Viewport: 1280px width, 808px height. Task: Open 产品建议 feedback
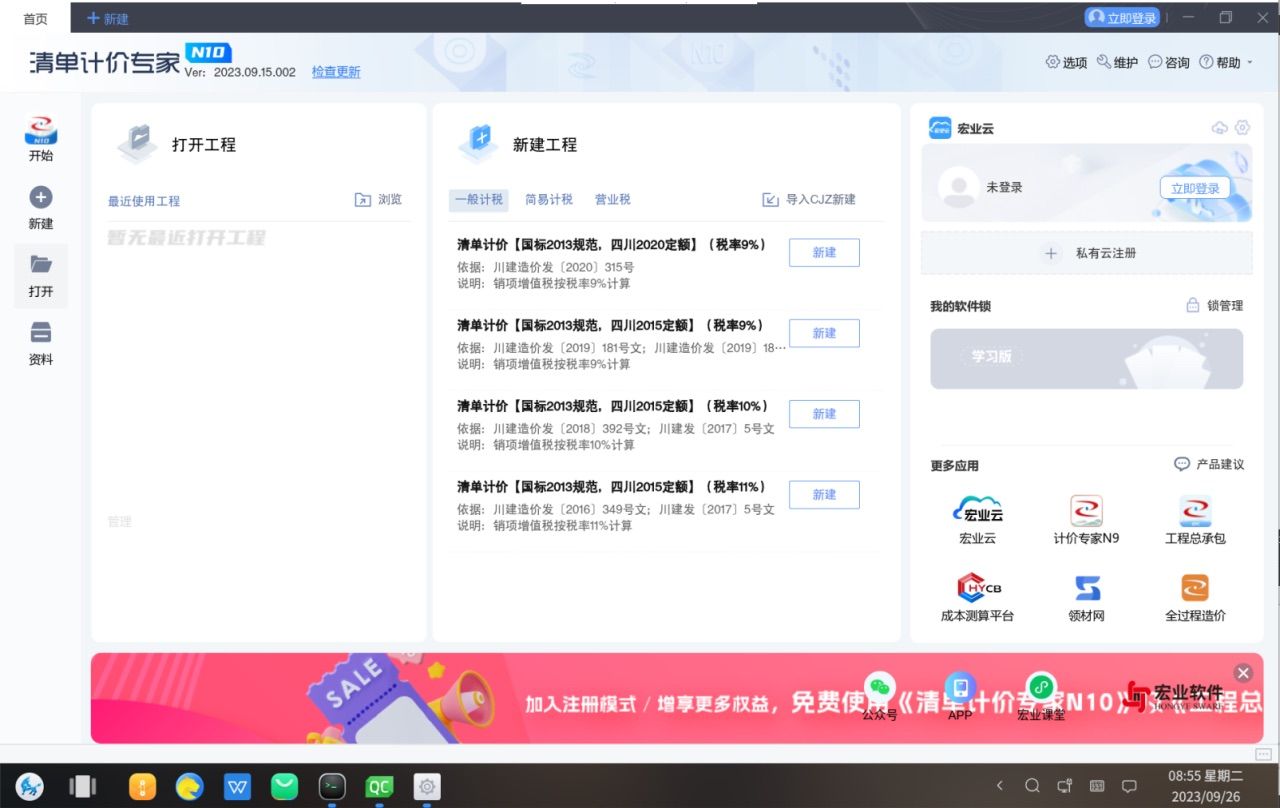pos(1209,465)
